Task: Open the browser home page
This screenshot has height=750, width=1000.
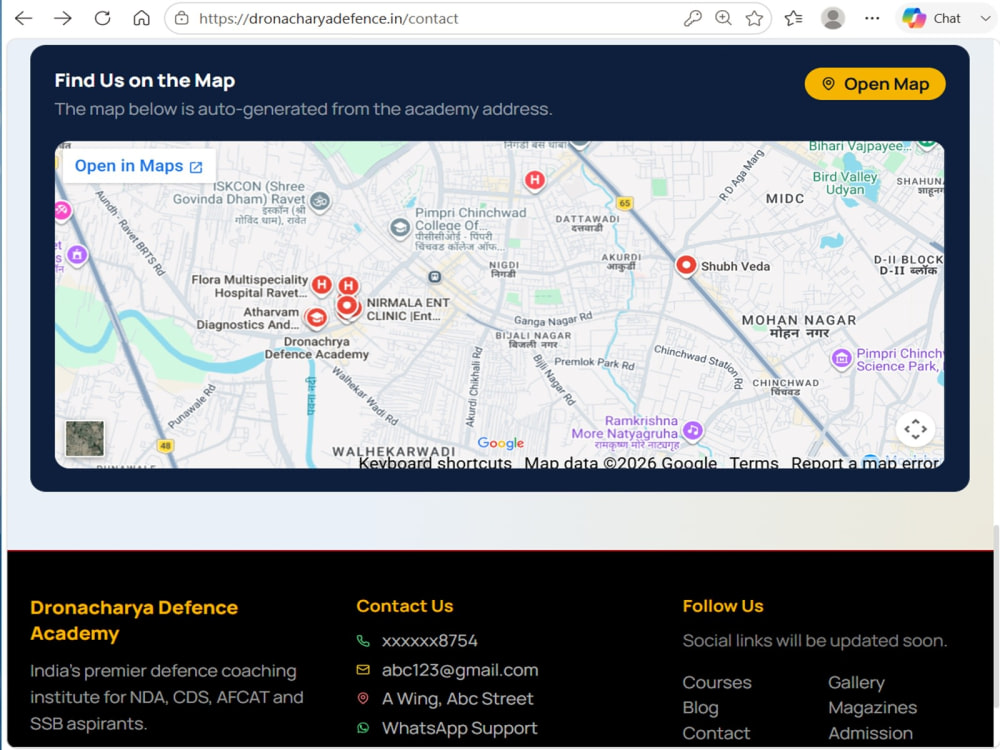Action: 142,18
